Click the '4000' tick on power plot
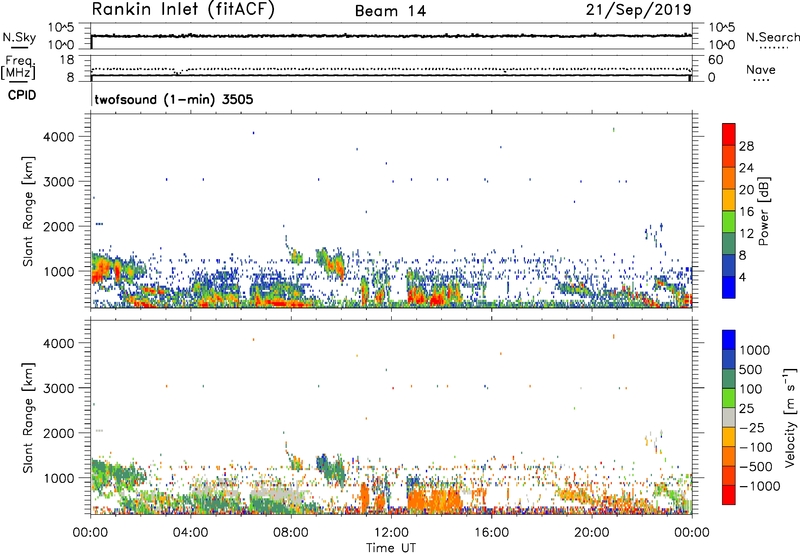Image resolution: width=800 pixels, height=554 pixels. [59, 137]
